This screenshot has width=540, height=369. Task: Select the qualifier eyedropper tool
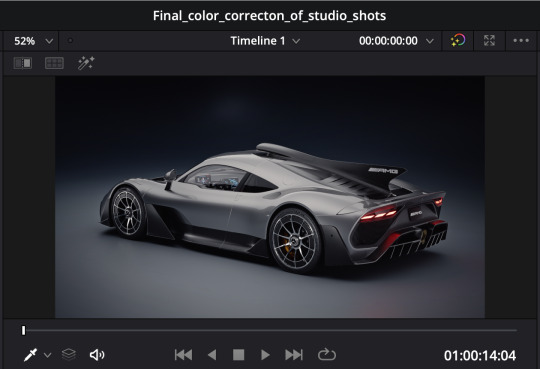click(30, 355)
